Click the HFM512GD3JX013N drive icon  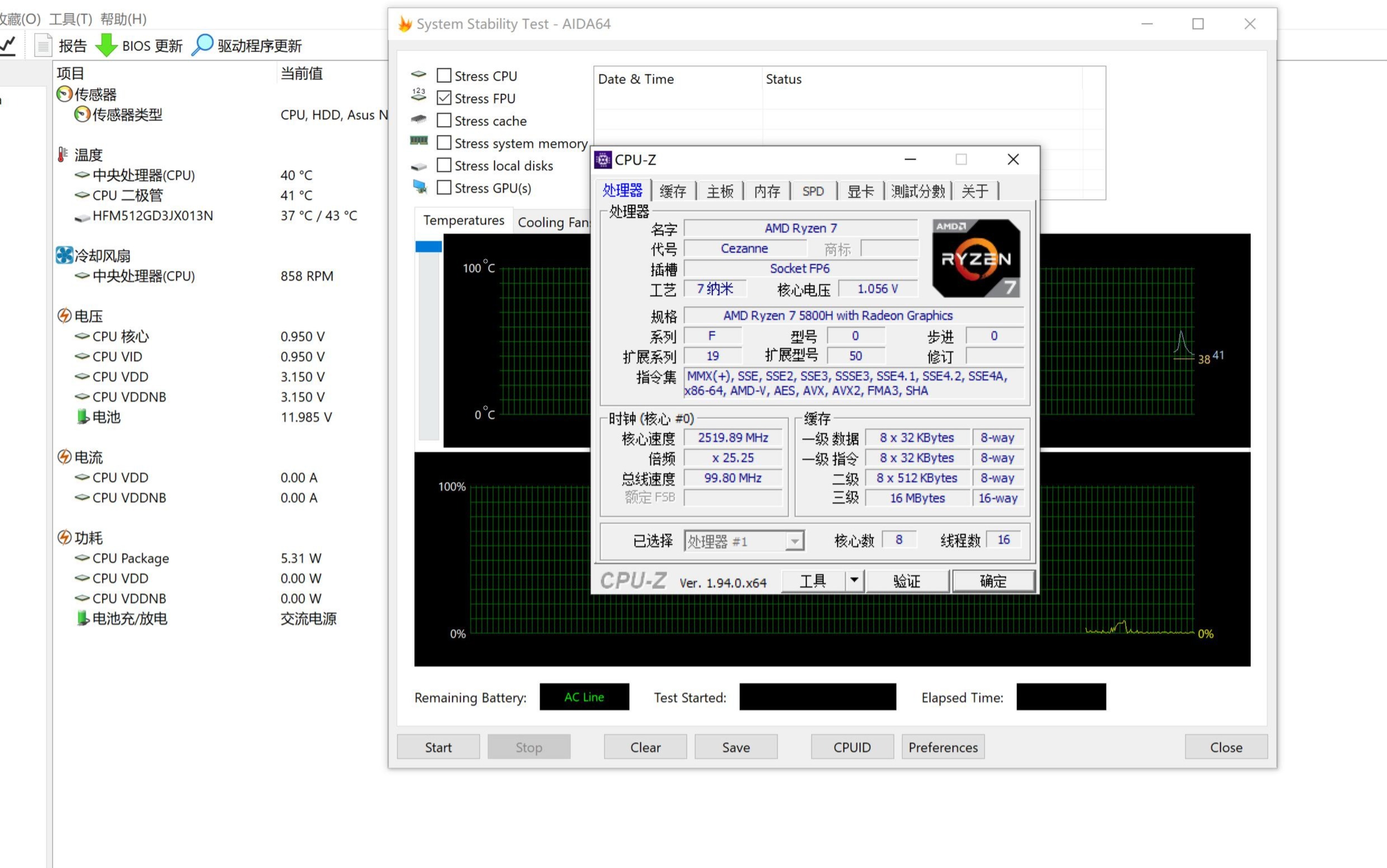click(x=82, y=217)
